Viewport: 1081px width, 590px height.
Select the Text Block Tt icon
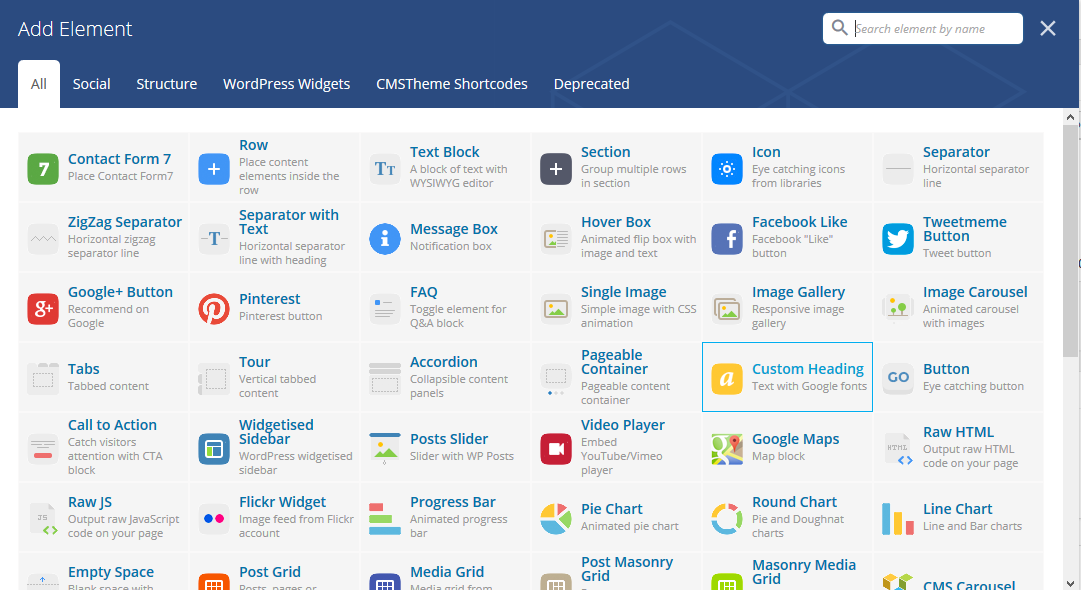point(385,169)
